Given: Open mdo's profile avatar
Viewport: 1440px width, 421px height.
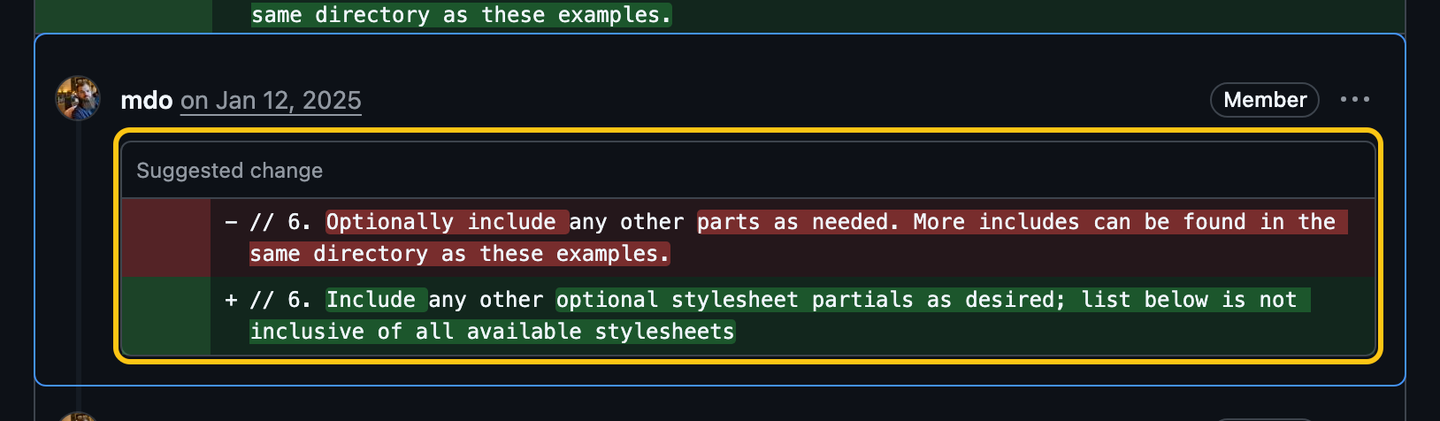Looking at the screenshot, I should coord(78,99).
